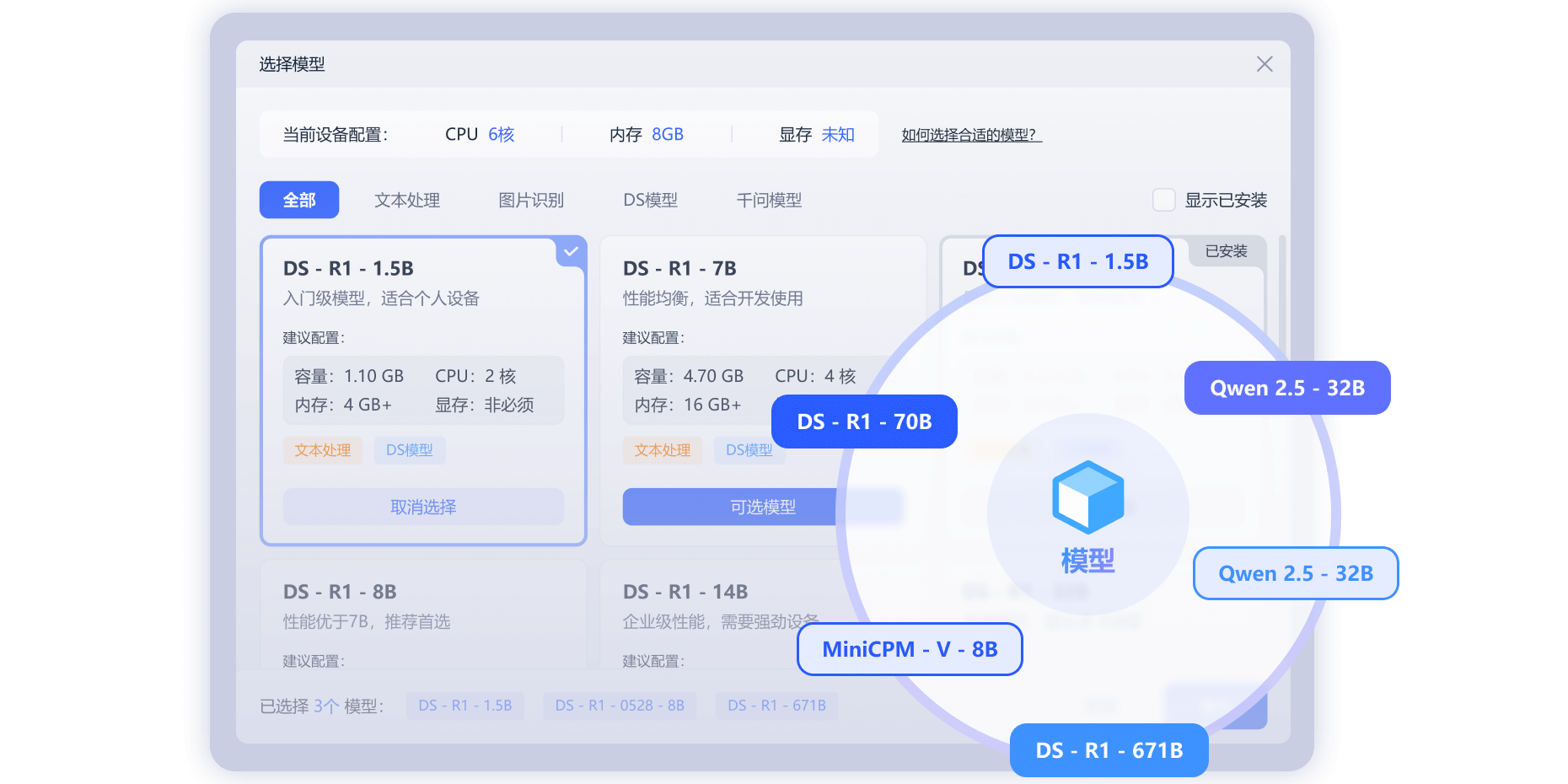The image size is (1568, 784).
Task: Click the 性能优于7B，推荐首选 description
Action: click(367, 622)
